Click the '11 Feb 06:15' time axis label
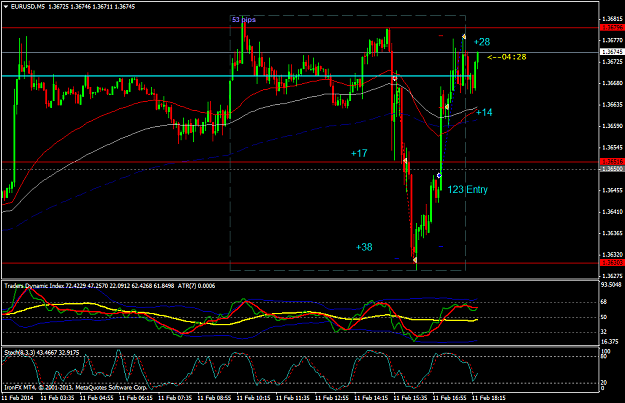 pyautogui.click(x=136, y=398)
